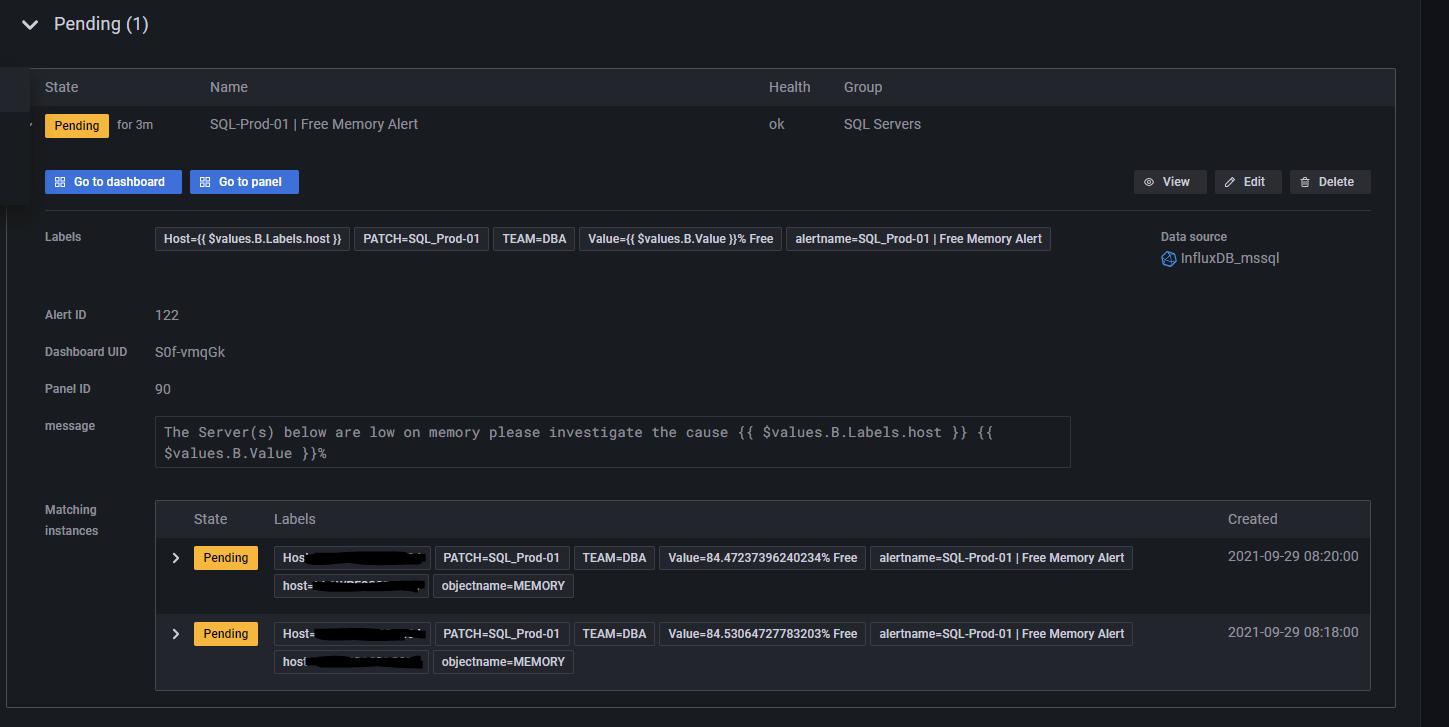Click the Created column header
The image size is (1449, 727).
1252,519
